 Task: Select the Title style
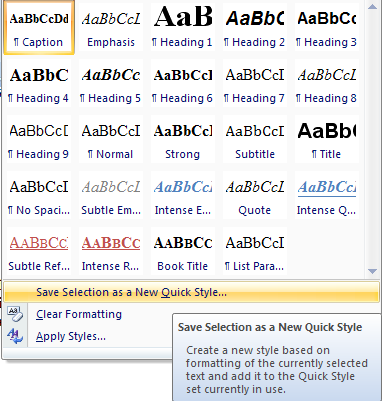(x=327, y=139)
